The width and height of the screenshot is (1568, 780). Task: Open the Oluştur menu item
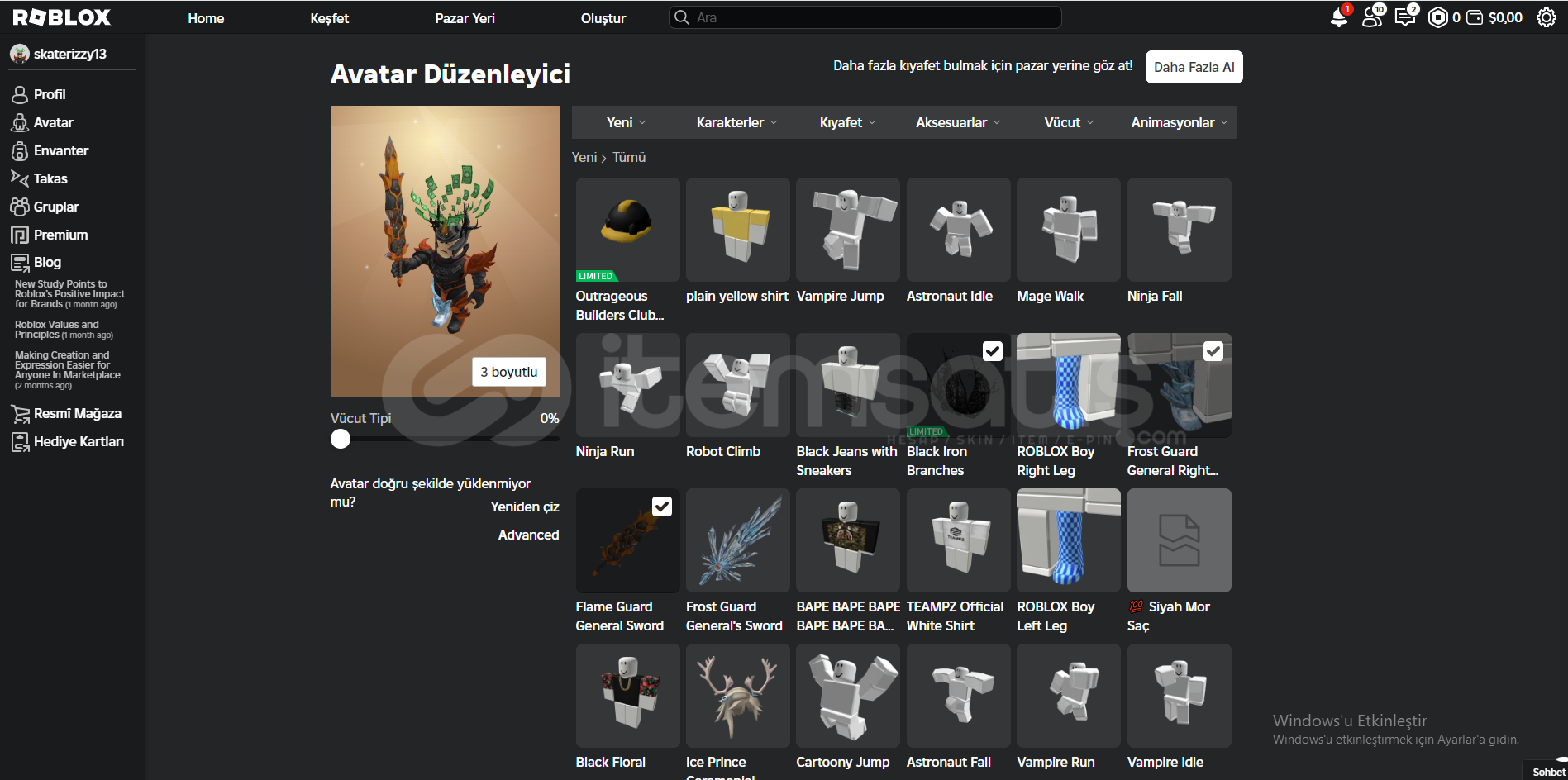603,18
